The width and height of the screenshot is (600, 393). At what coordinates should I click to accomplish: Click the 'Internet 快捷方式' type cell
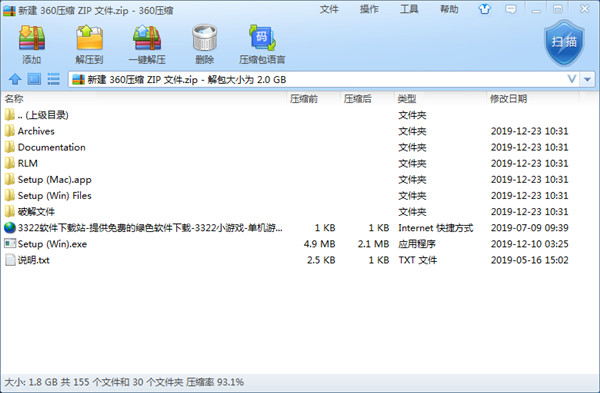pyautogui.click(x=436, y=228)
